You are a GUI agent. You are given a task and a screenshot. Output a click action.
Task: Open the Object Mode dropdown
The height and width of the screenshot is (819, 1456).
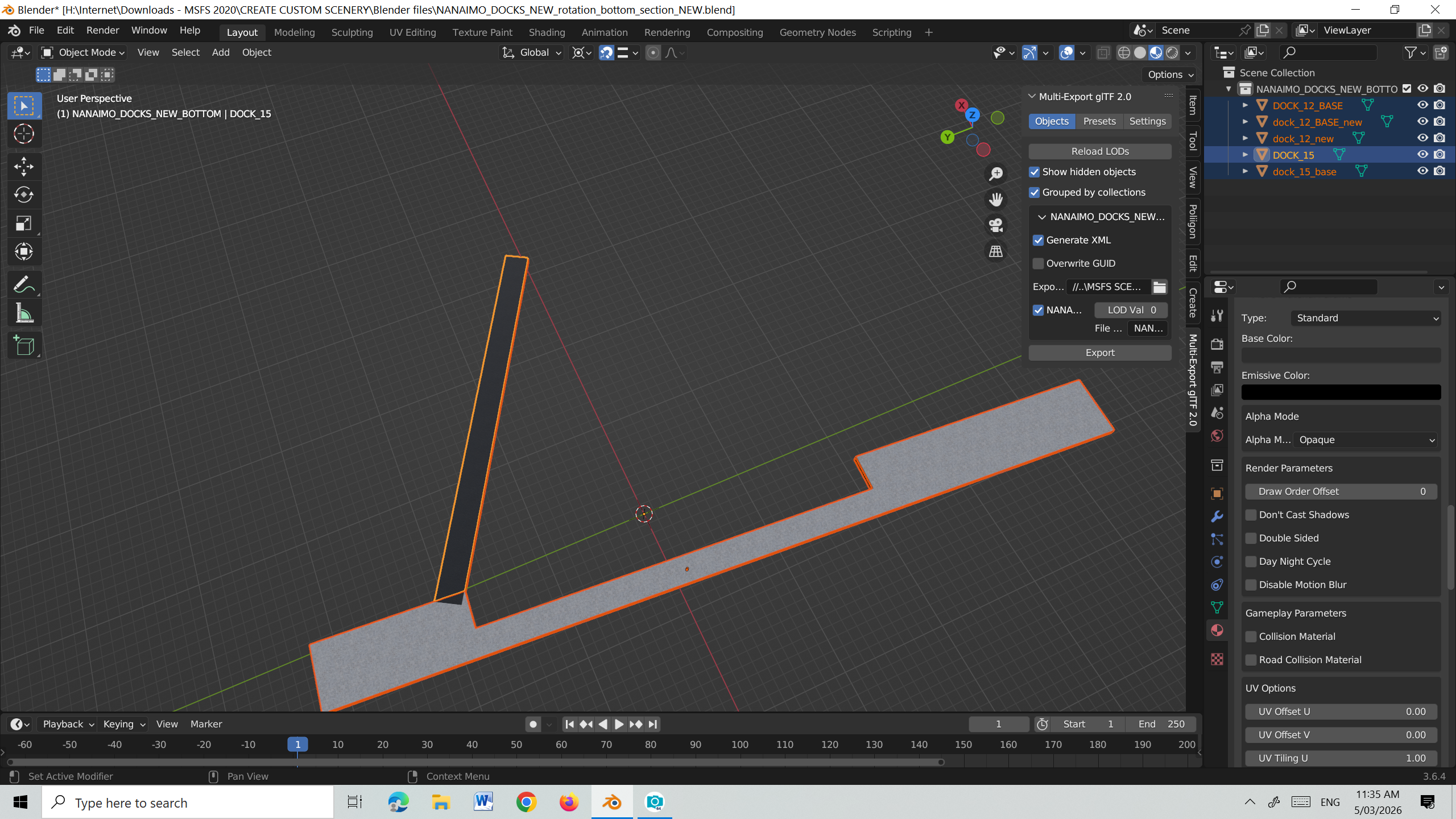[84, 53]
